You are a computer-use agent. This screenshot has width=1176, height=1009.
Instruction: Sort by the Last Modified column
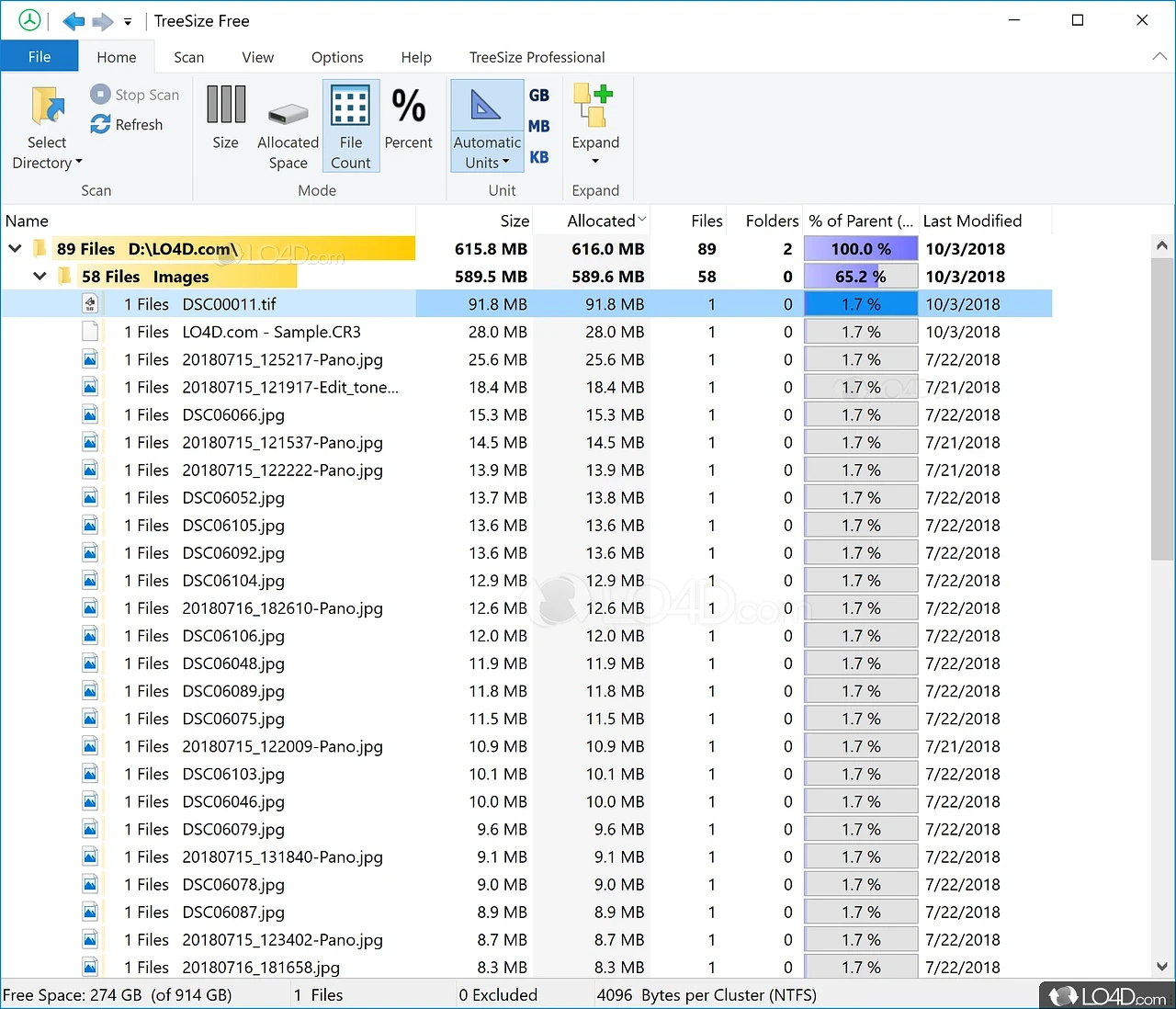[972, 221]
